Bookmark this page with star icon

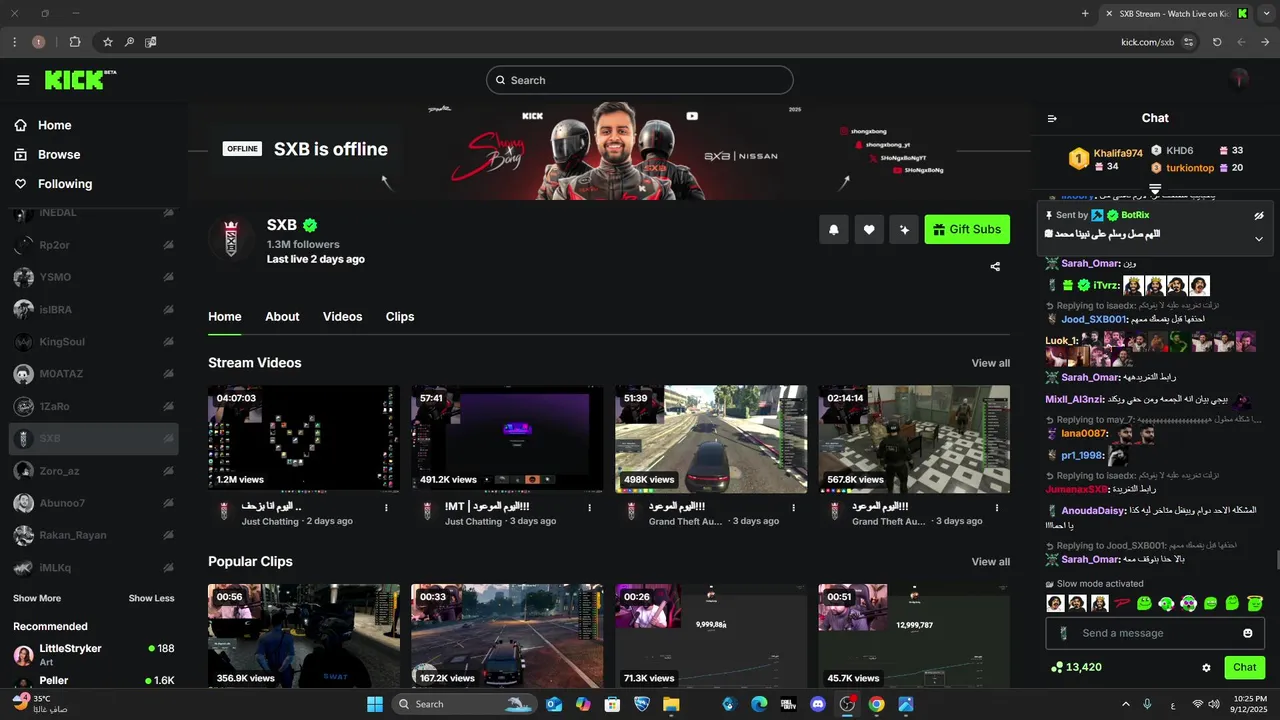click(108, 42)
